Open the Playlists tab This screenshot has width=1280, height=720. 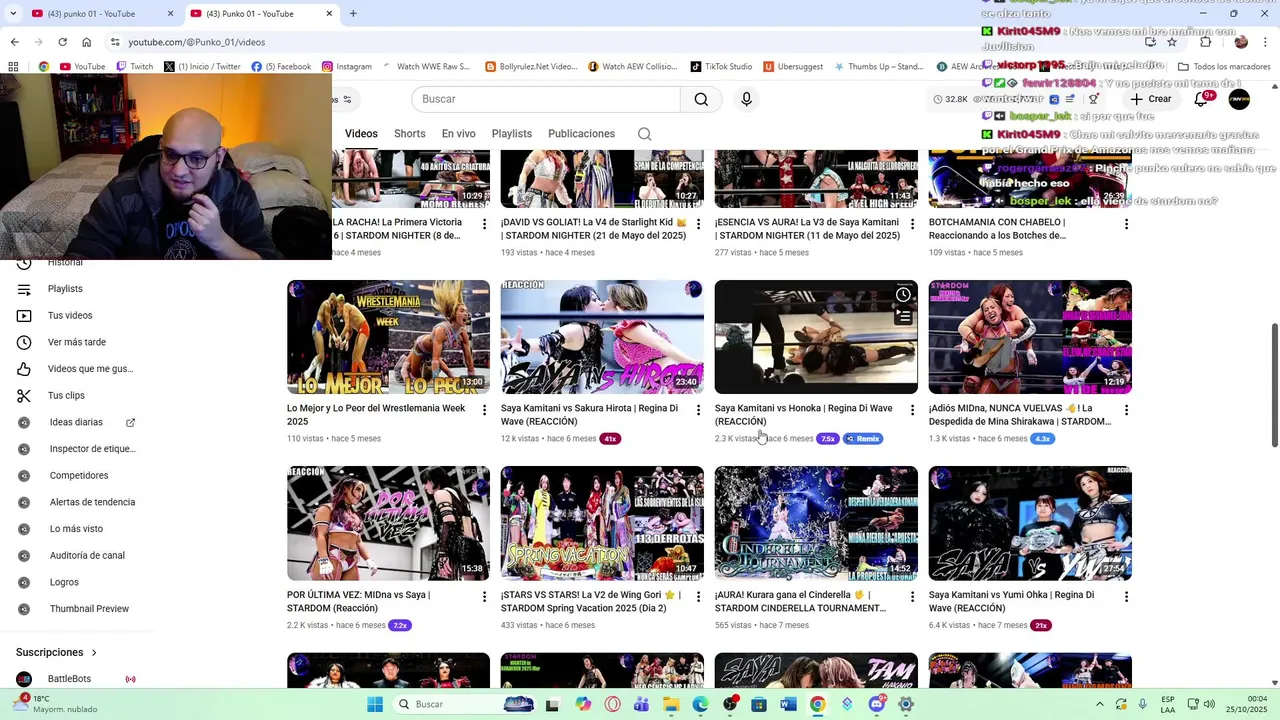(x=511, y=134)
